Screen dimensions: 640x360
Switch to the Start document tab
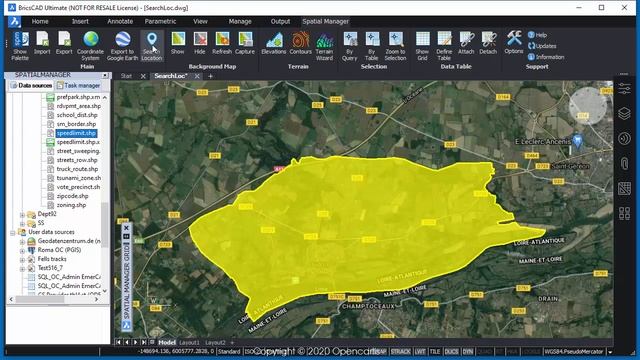coord(126,76)
